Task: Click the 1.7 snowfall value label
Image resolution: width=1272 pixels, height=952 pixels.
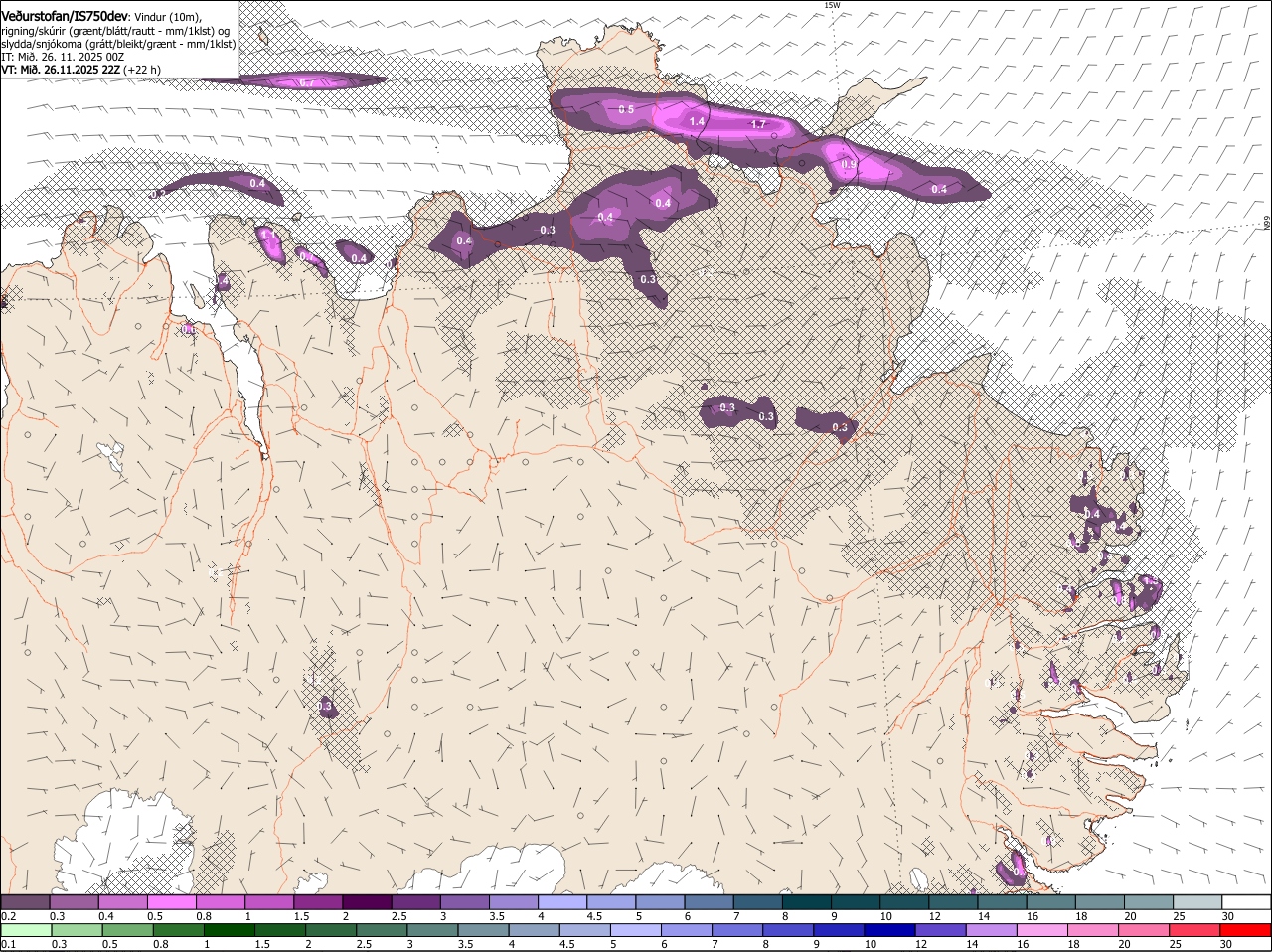Action: [x=758, y=124]
